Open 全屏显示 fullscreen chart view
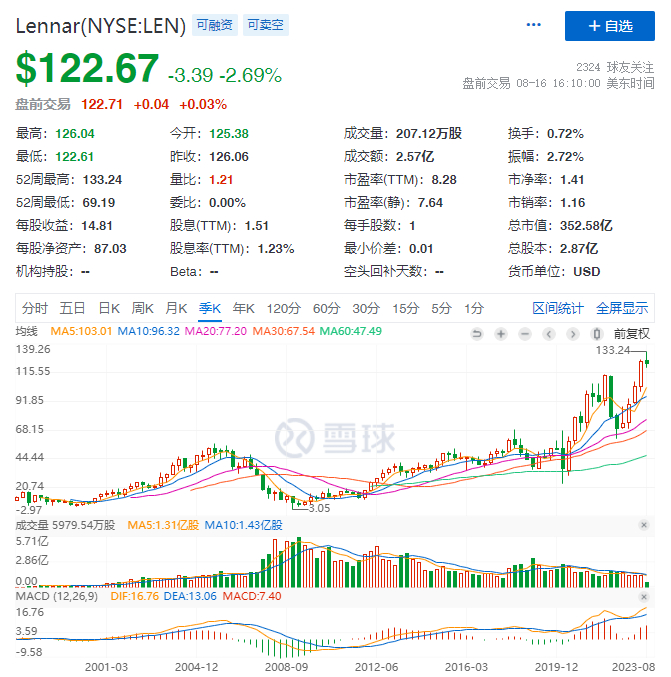The height and width of the screenshot is (677, 671). 622,308
